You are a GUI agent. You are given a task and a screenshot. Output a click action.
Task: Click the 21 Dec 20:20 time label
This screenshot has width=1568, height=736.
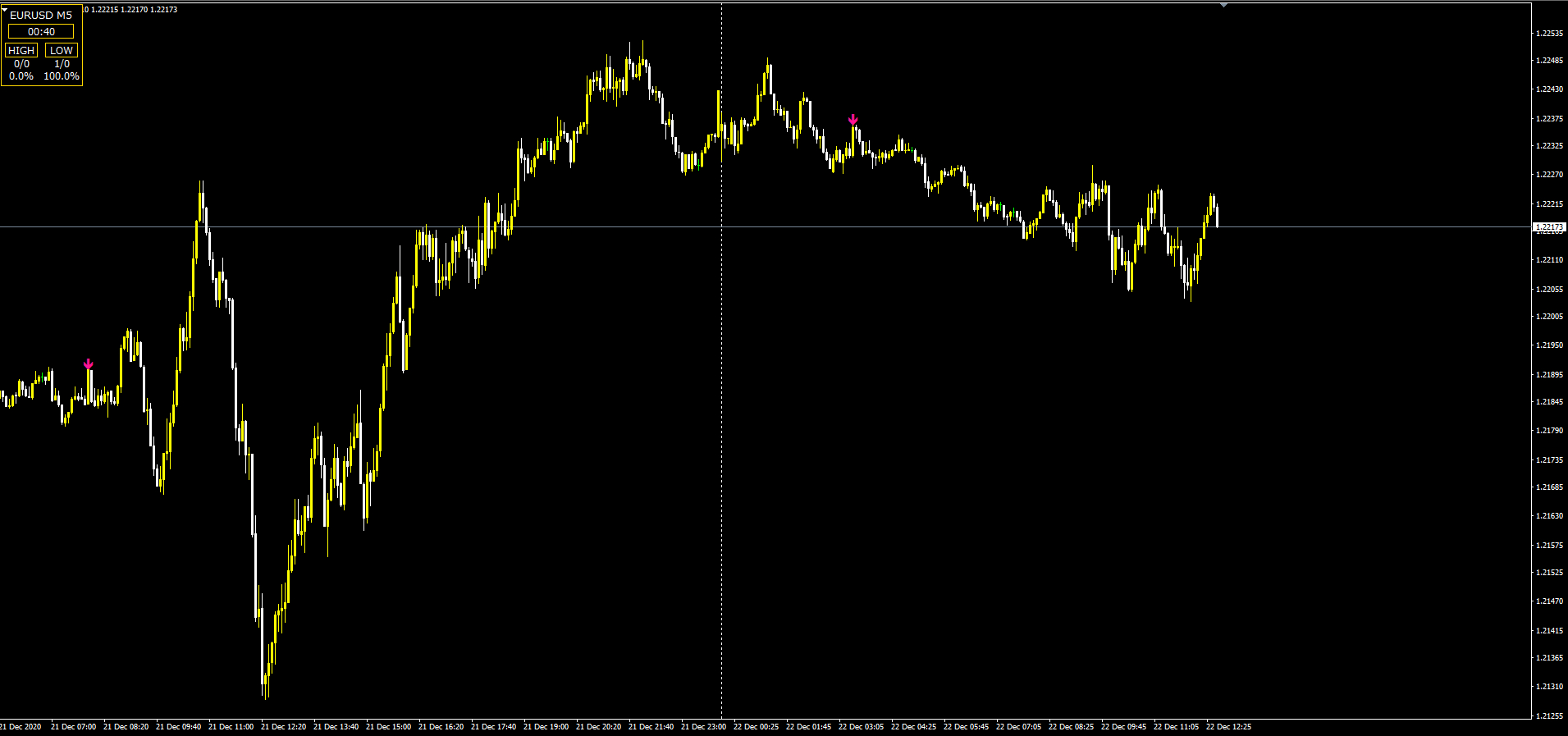click(x=599, y=727)
